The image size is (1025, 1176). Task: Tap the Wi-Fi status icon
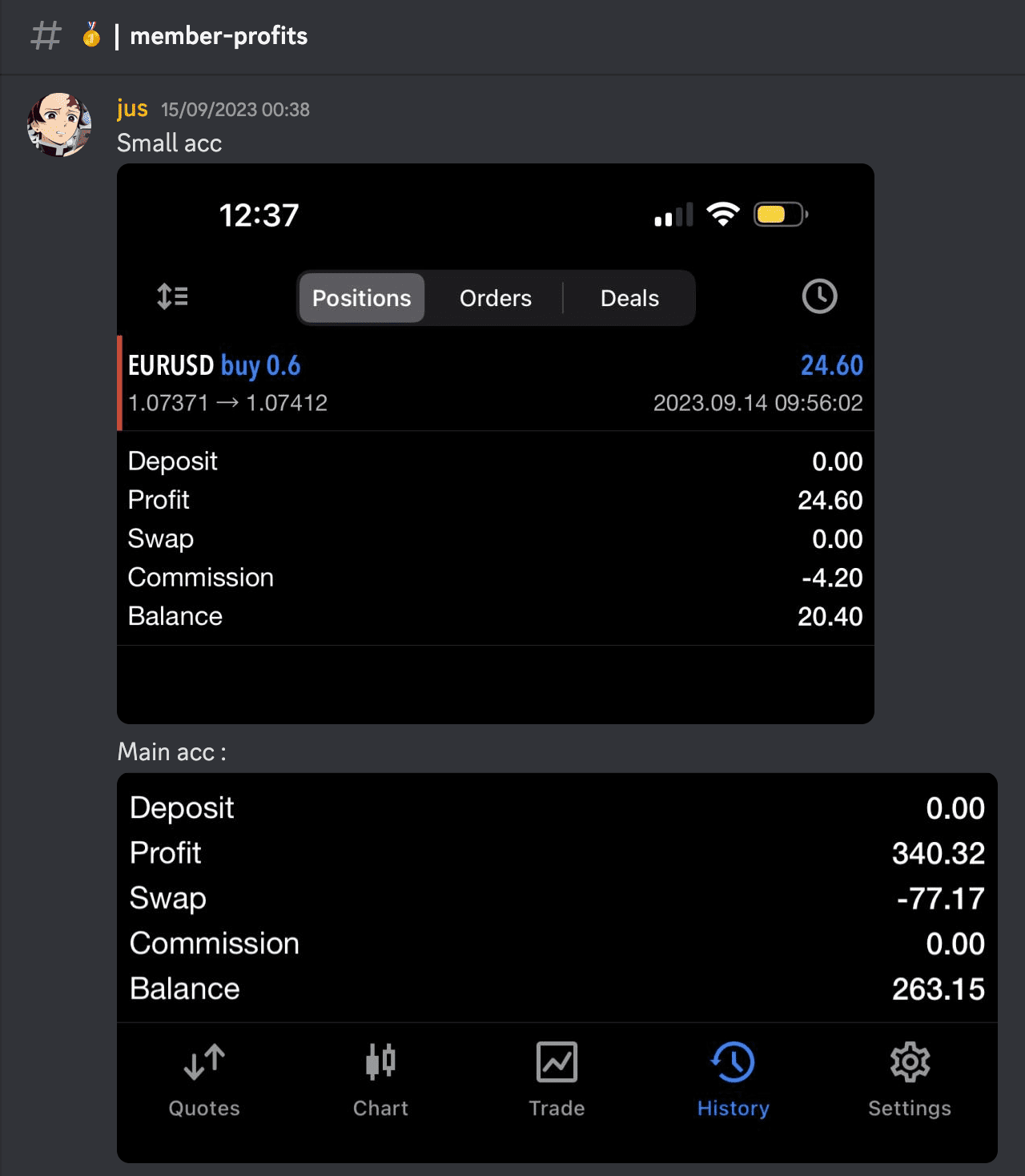722,214
